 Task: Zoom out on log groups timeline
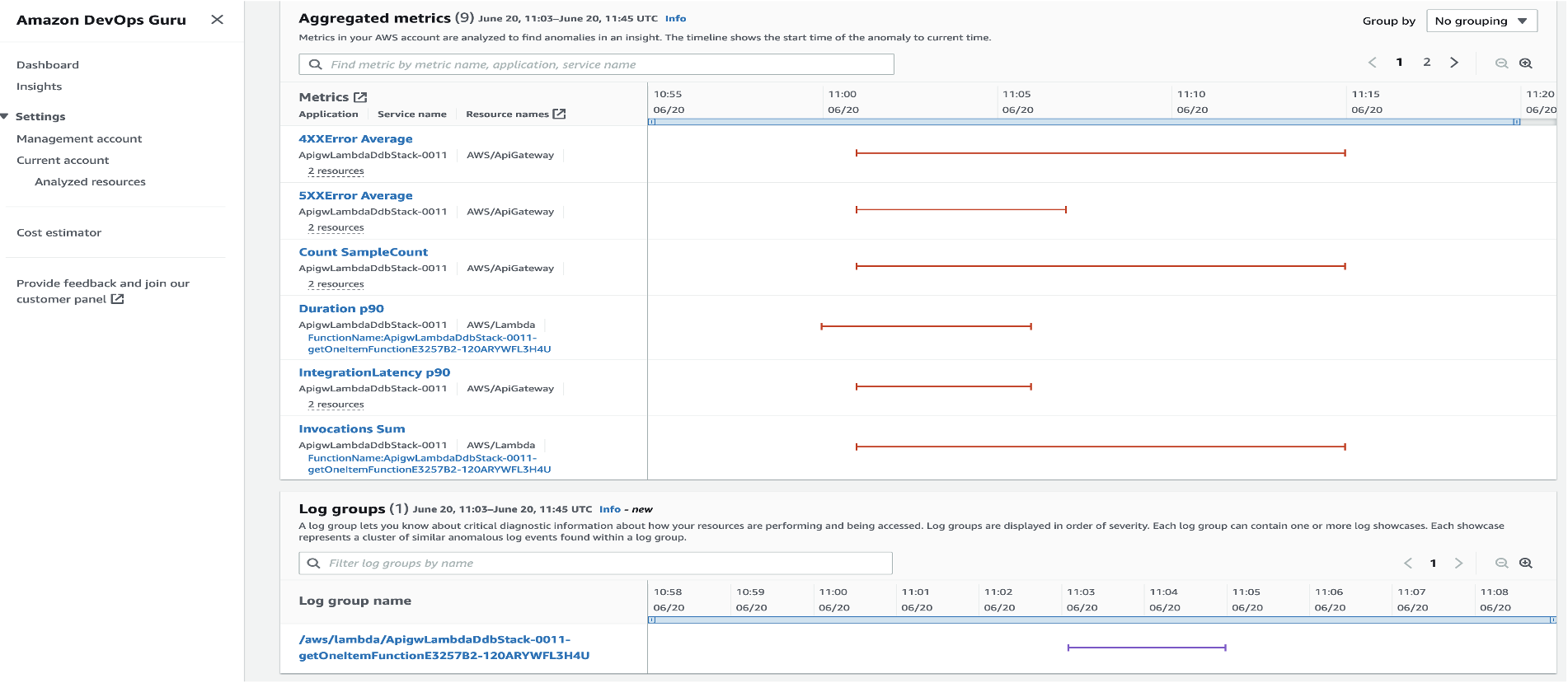(1501, 564)
